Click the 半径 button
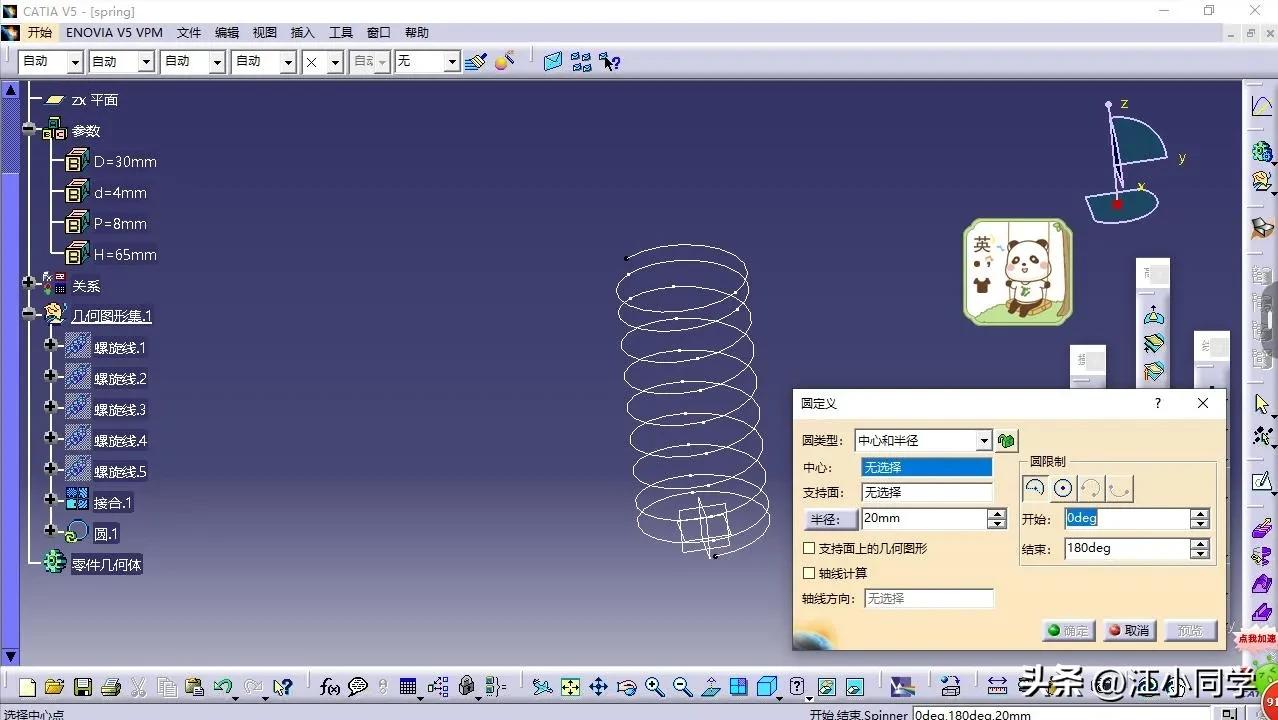 click(831, 519)
